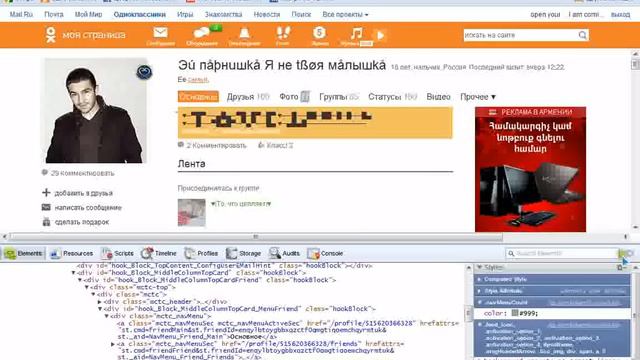The height and width of the screenshot is (360, 640).
Task: Collapse the hook_Block_MiddleColumnTopCardFriend div node
Action: click(80, 280)
